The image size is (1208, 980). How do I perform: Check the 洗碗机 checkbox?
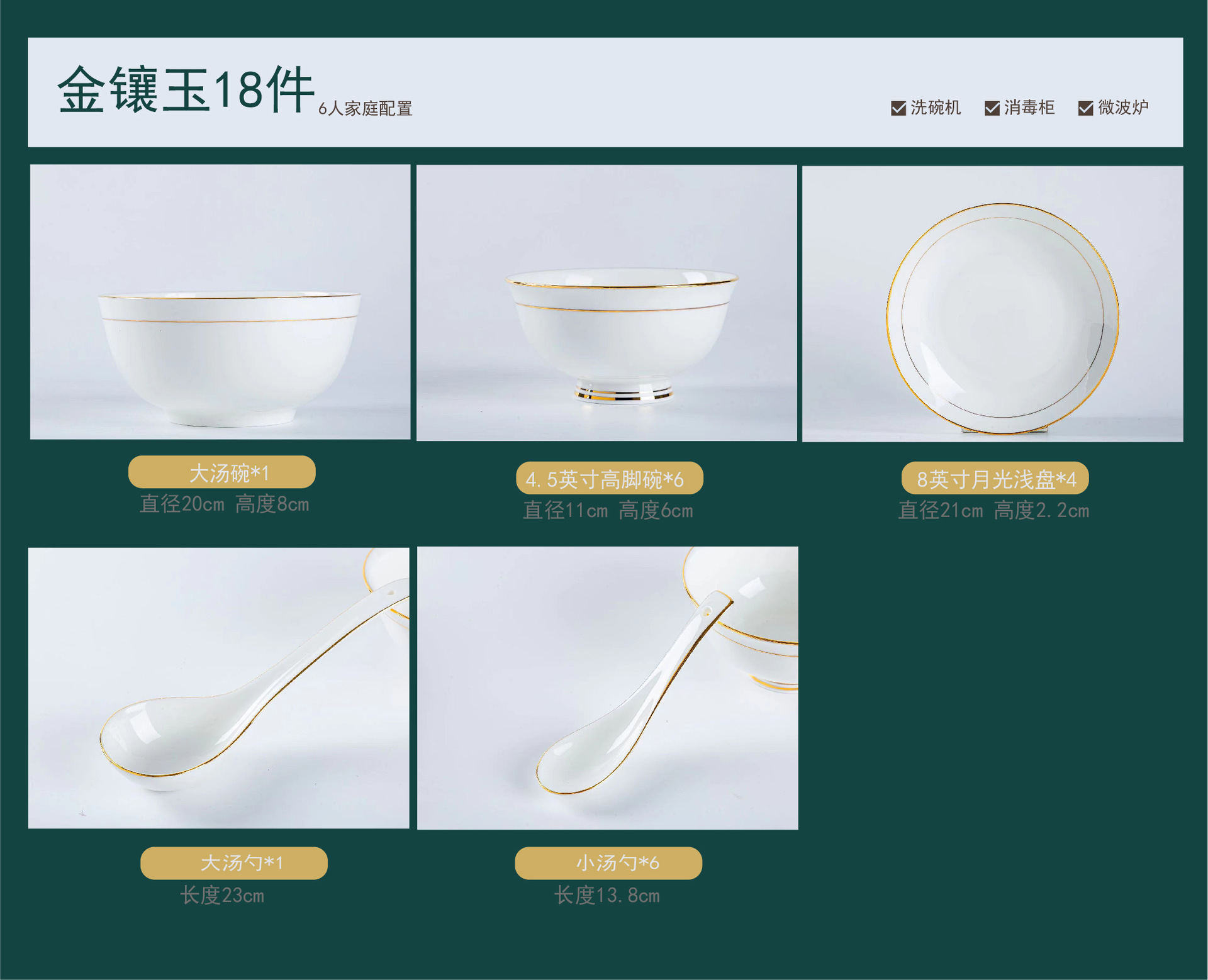898,108
